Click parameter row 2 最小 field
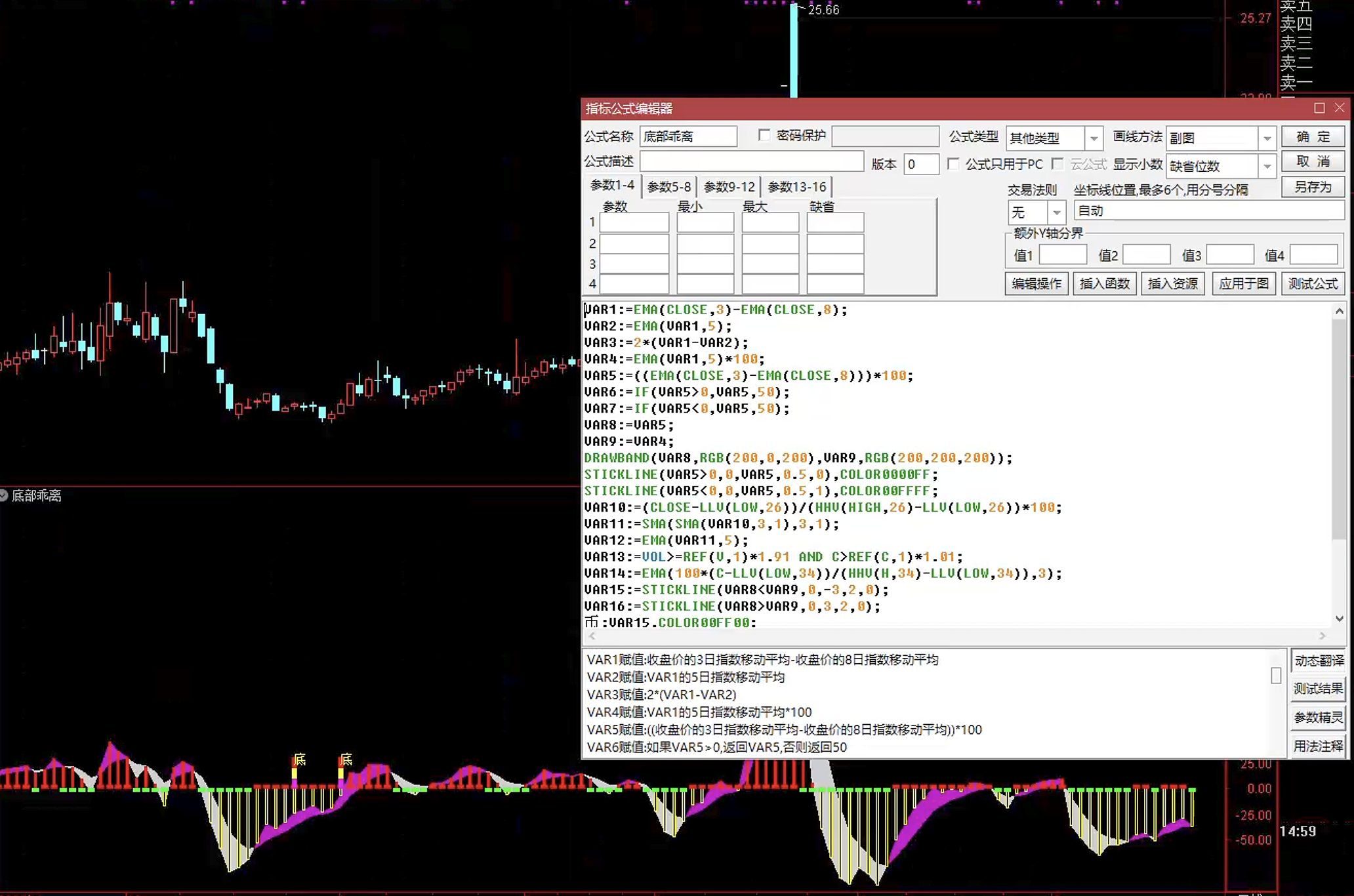The image size is (1354, 896). pos(705,243)
